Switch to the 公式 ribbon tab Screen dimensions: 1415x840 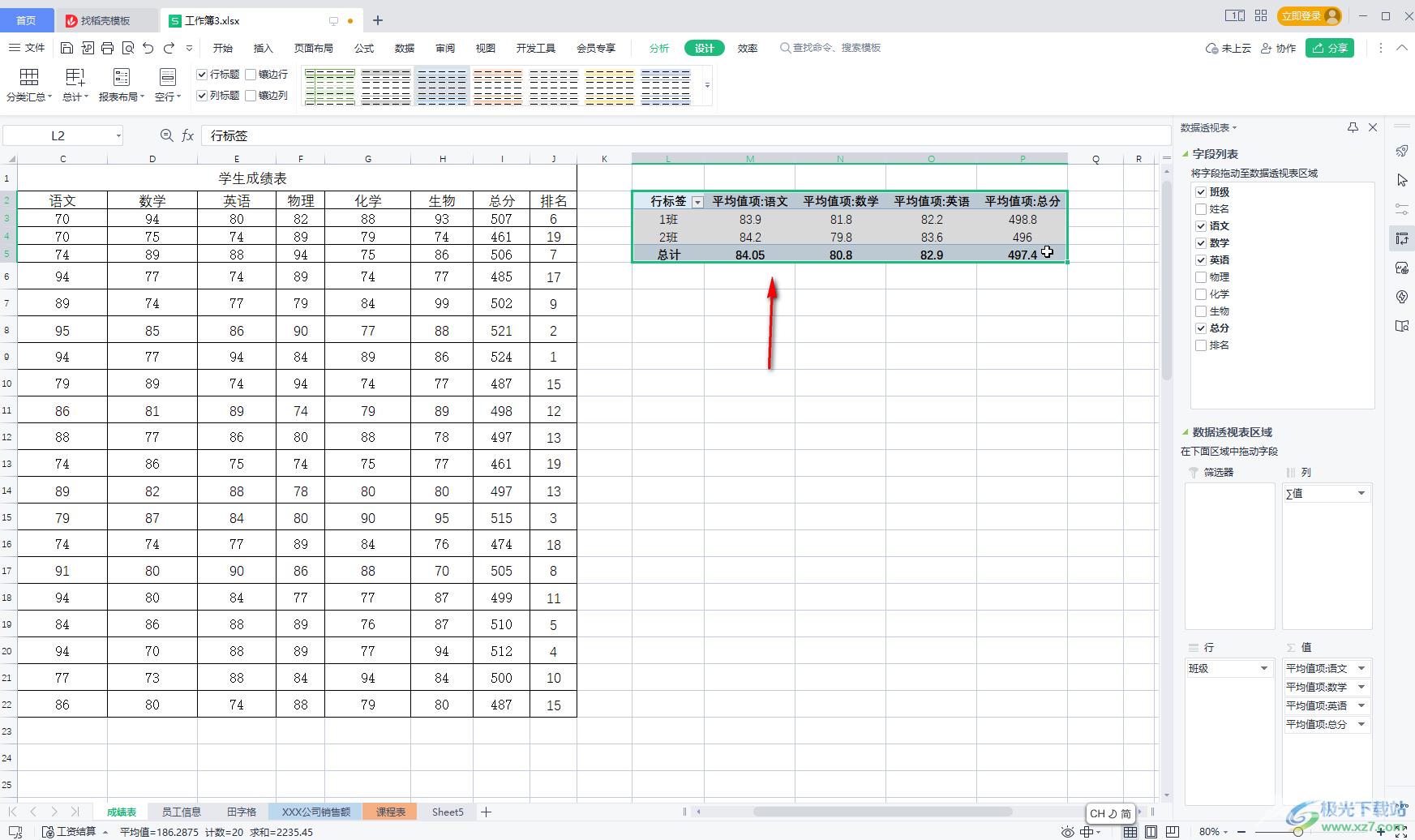(364, 49)
